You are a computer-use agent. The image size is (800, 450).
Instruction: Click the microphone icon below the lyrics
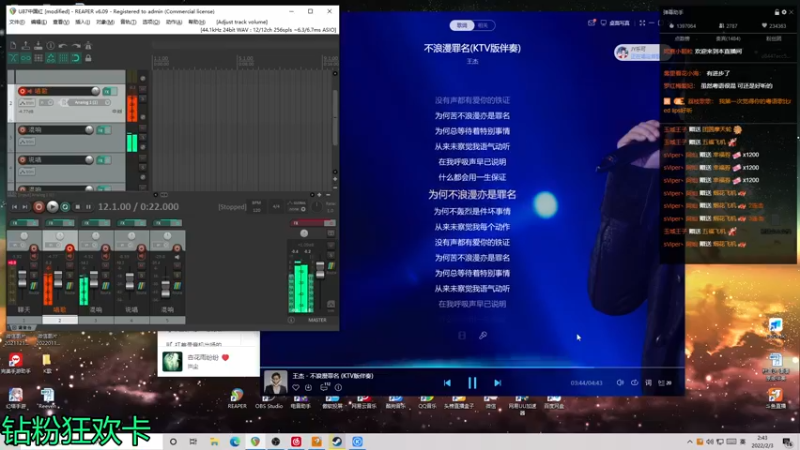[x=483, y=335]
